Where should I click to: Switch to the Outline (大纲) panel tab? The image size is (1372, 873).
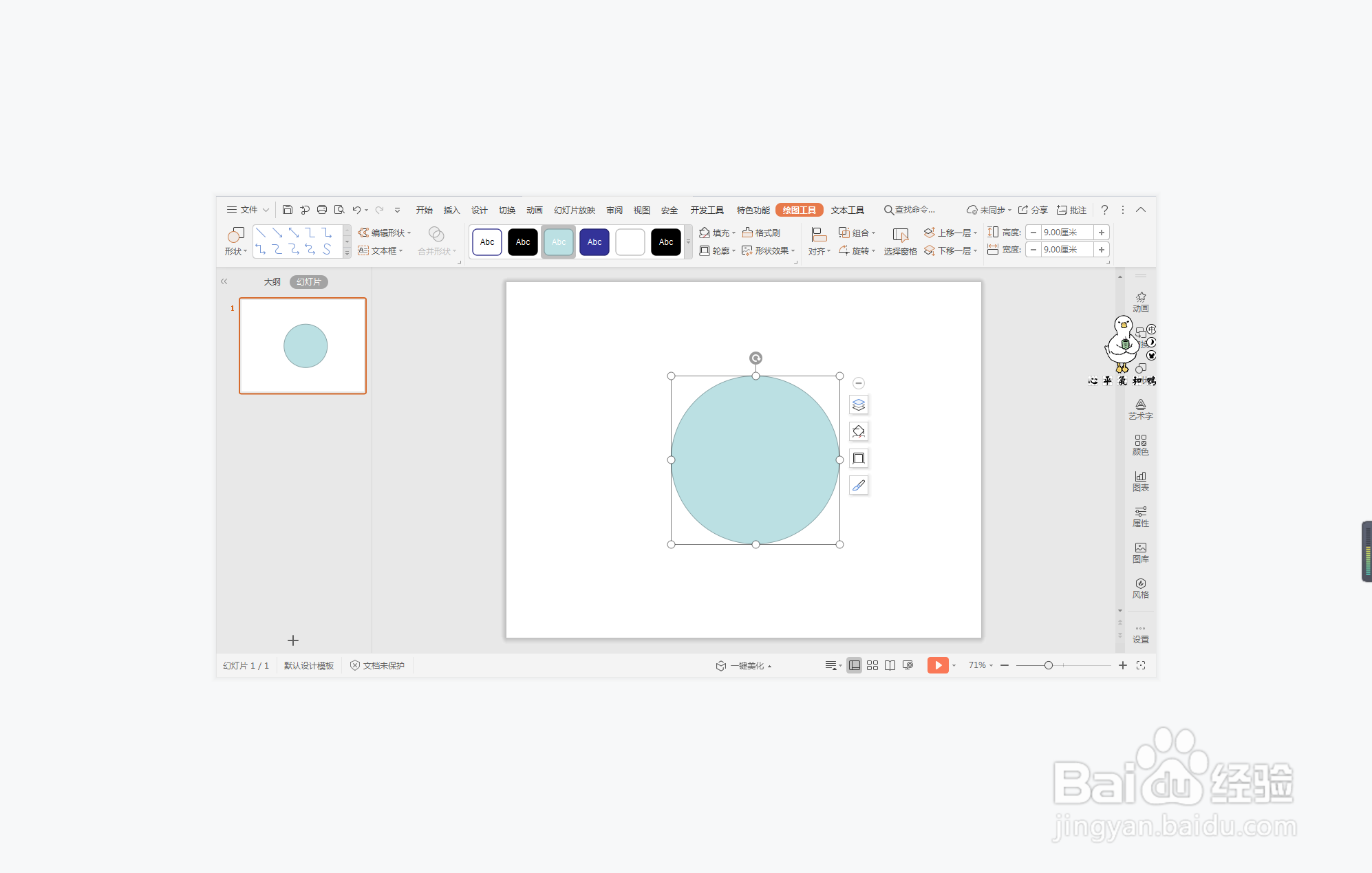pos(272,282)
